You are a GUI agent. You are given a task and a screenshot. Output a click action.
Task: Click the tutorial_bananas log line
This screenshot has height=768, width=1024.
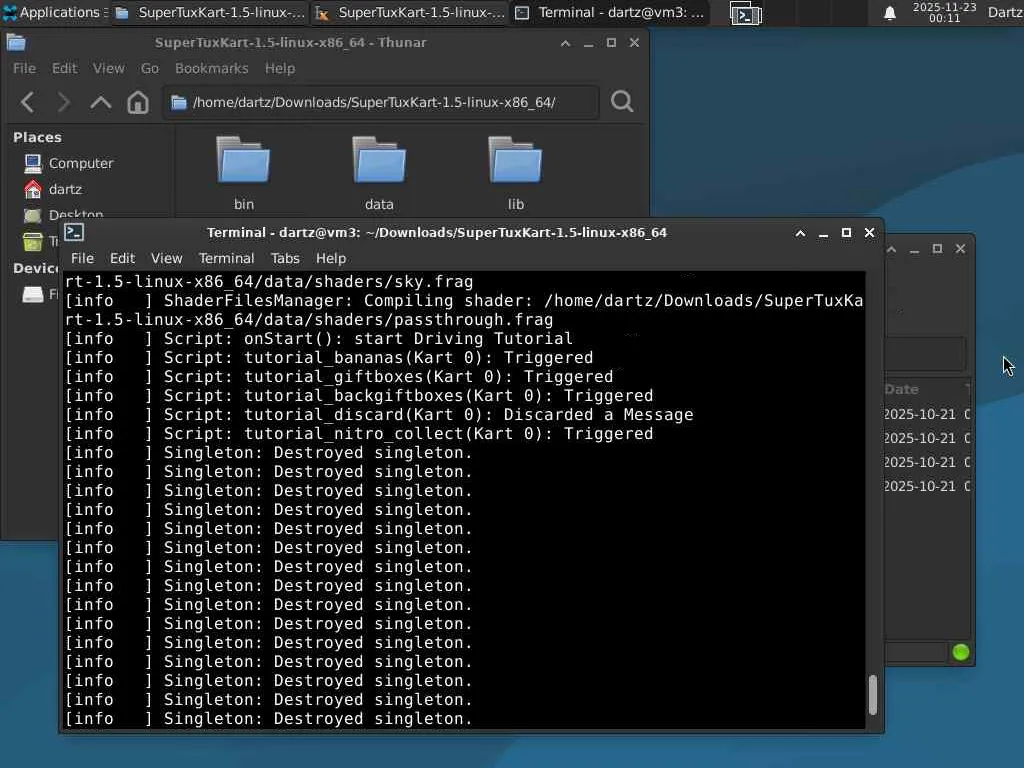coord(329,358)
